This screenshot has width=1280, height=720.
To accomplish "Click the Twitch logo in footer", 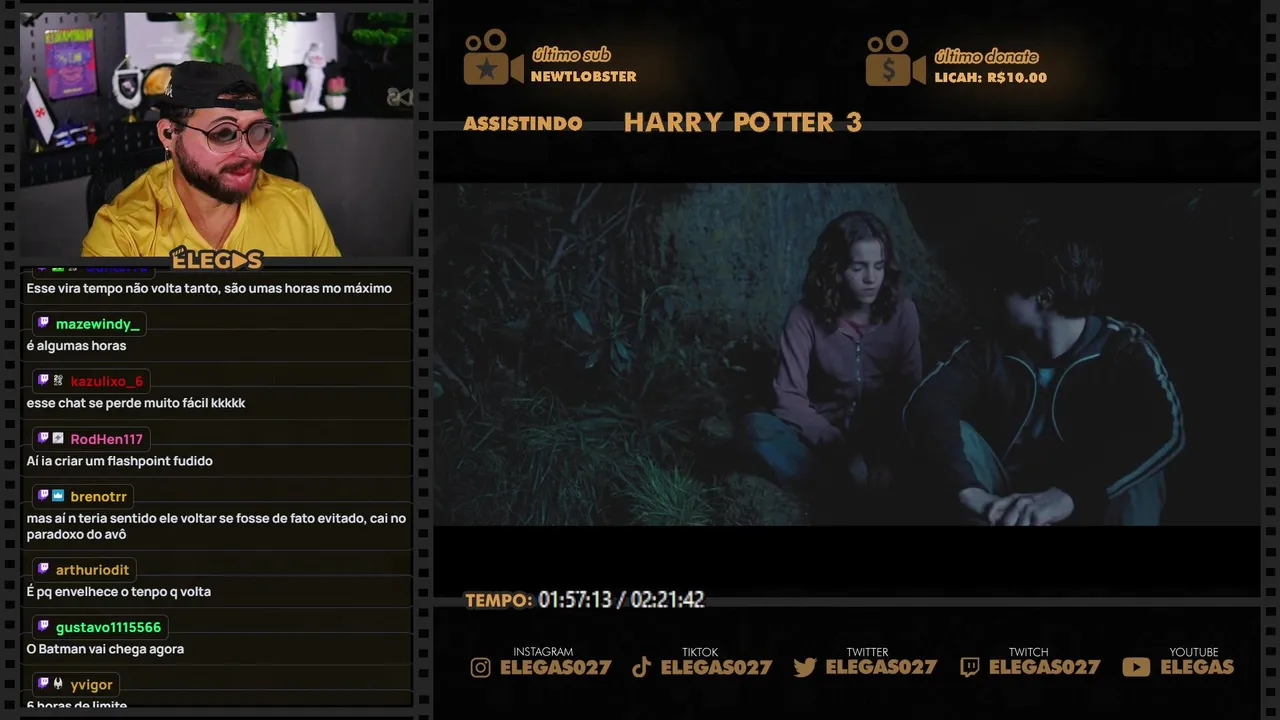I will (970, 667).
